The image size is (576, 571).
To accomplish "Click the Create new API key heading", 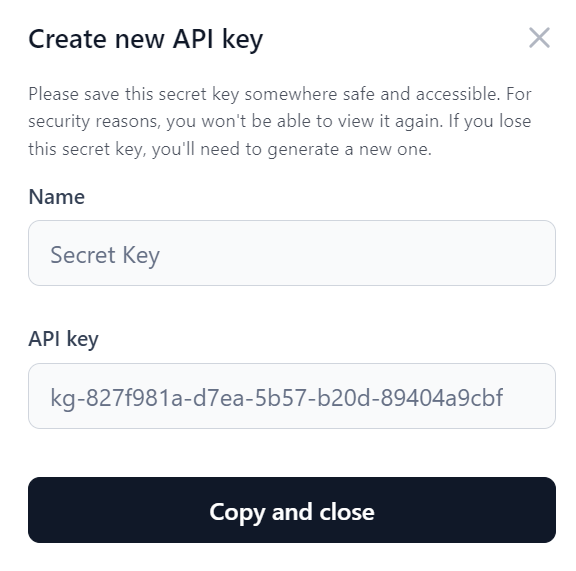I will pos(146,39).
